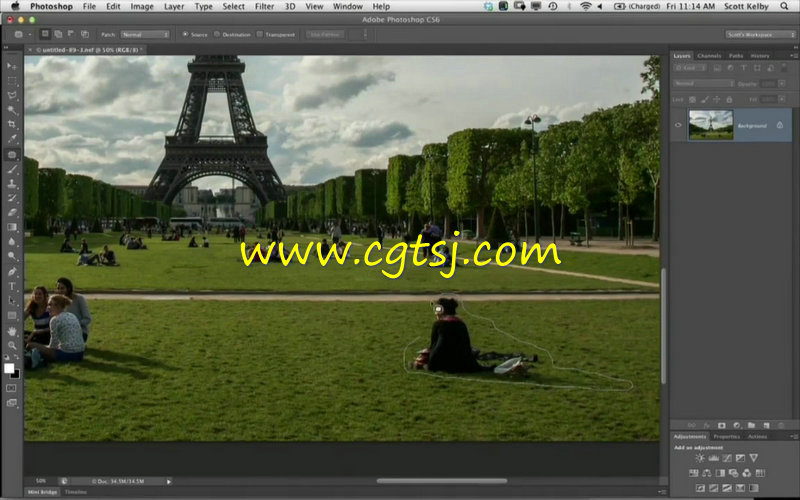This screenshot has width=800, height=500.
Task: Open the Opacity slider arrow
Action: 782,83
